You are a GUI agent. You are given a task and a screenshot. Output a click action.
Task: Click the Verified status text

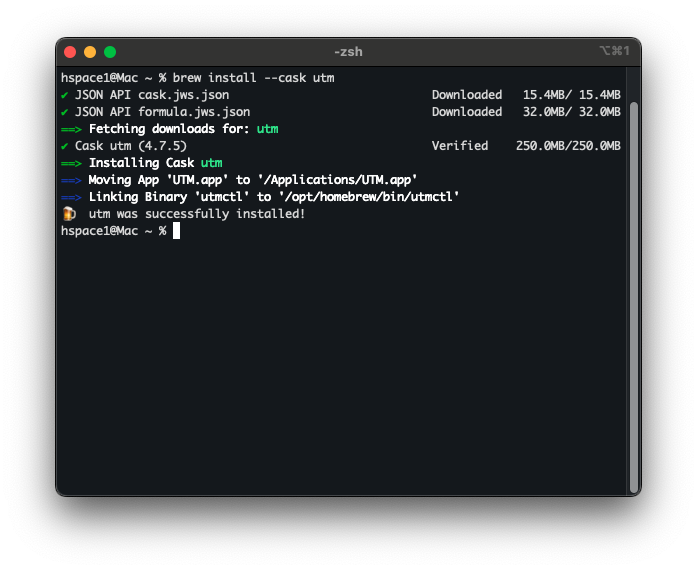tap(460, 146)
